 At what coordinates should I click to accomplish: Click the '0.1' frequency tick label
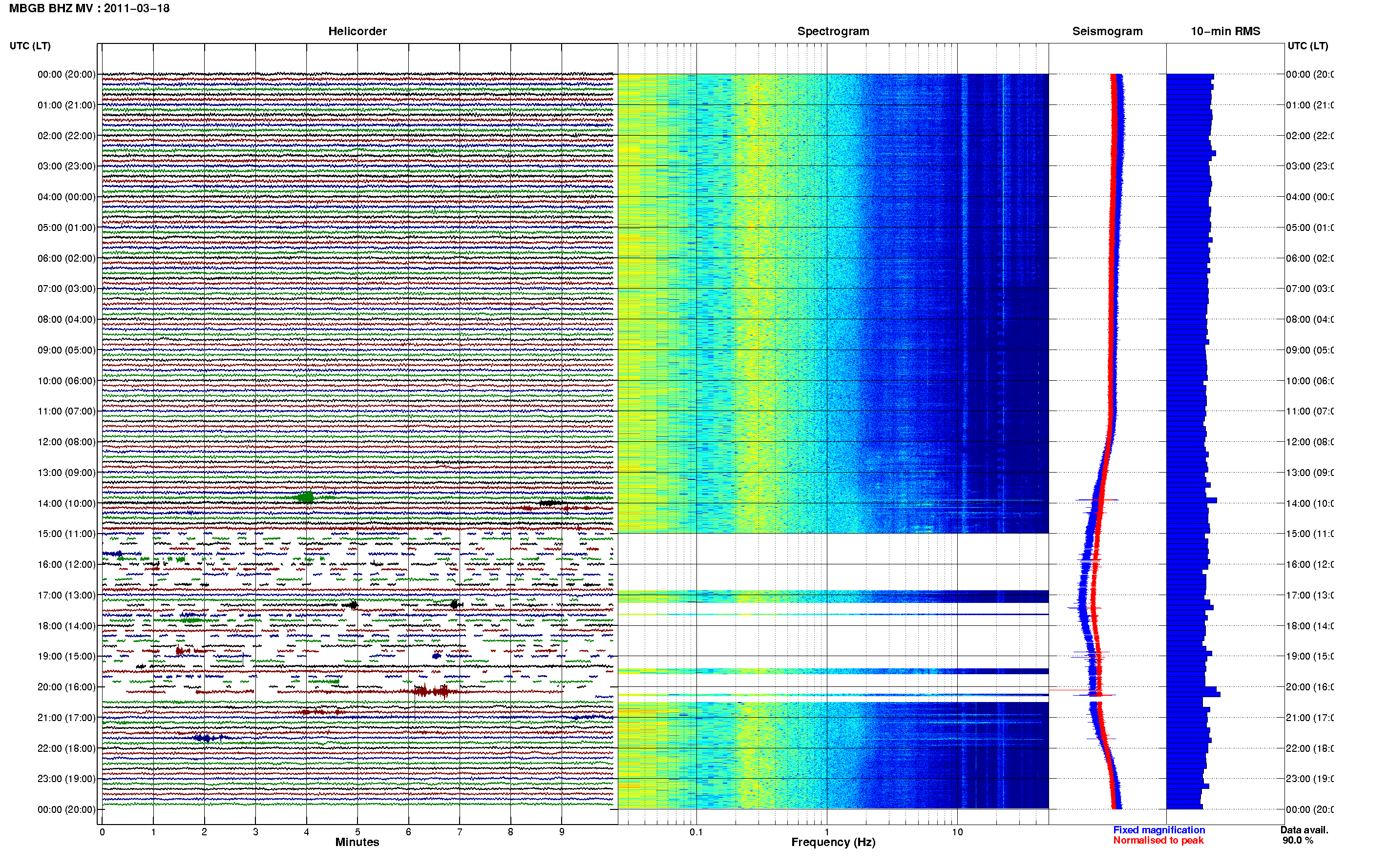pyautogui.click(x=696, y=832)
